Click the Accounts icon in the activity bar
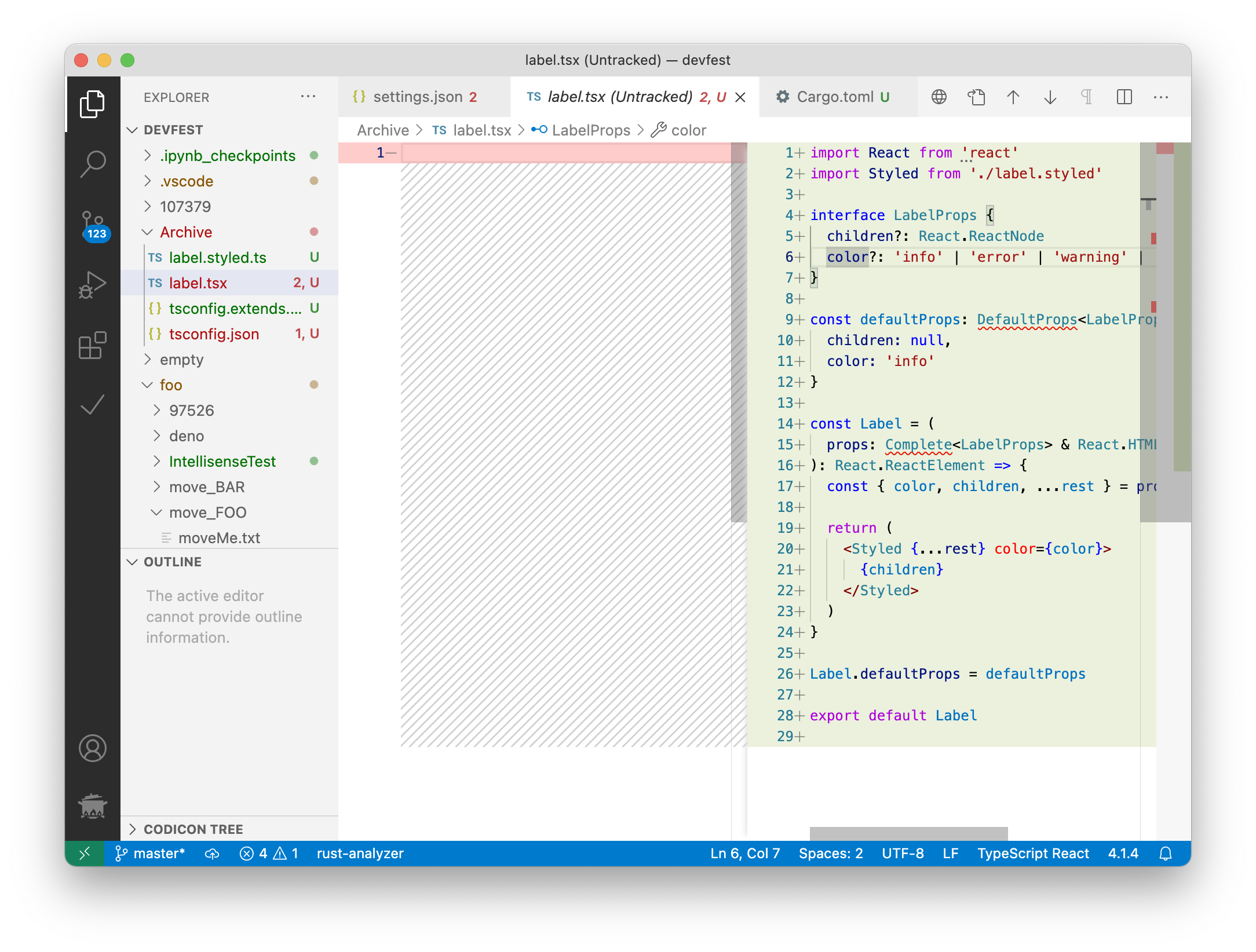 [93, 748]
